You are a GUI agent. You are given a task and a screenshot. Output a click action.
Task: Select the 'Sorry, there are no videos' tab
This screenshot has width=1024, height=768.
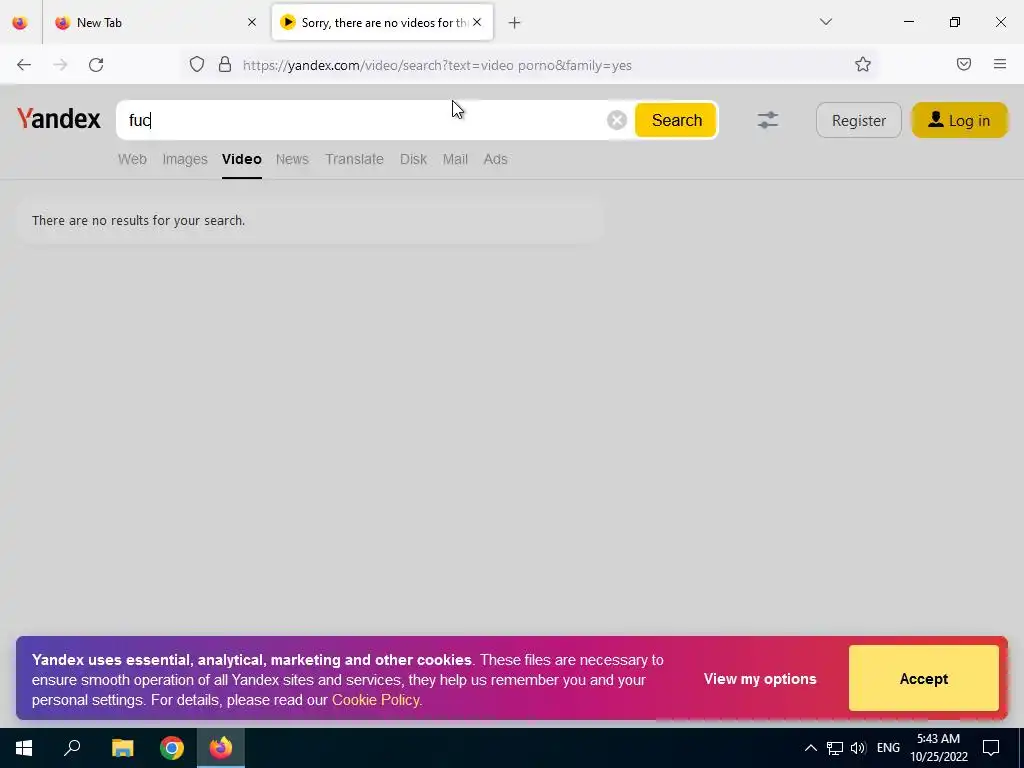[x=382, y=22]
